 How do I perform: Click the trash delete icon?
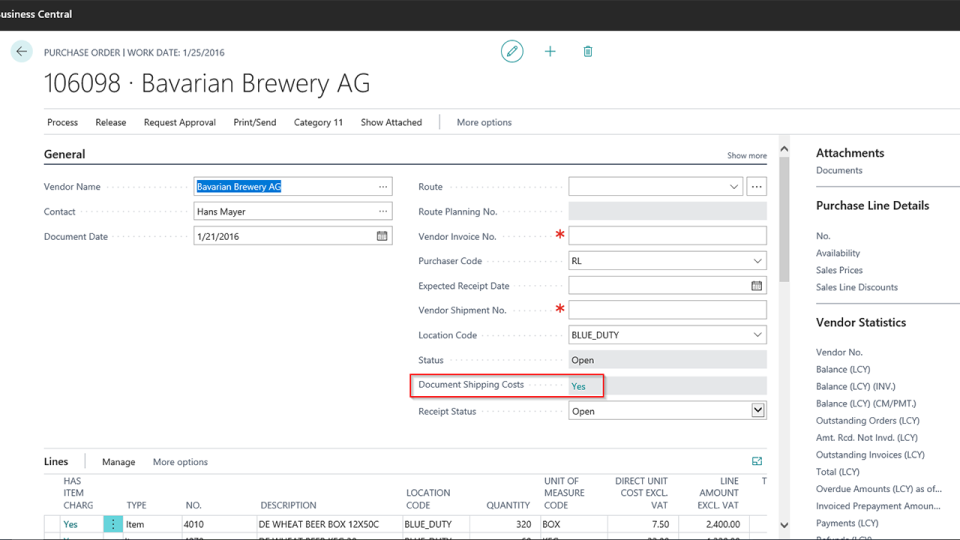(588, 52)
